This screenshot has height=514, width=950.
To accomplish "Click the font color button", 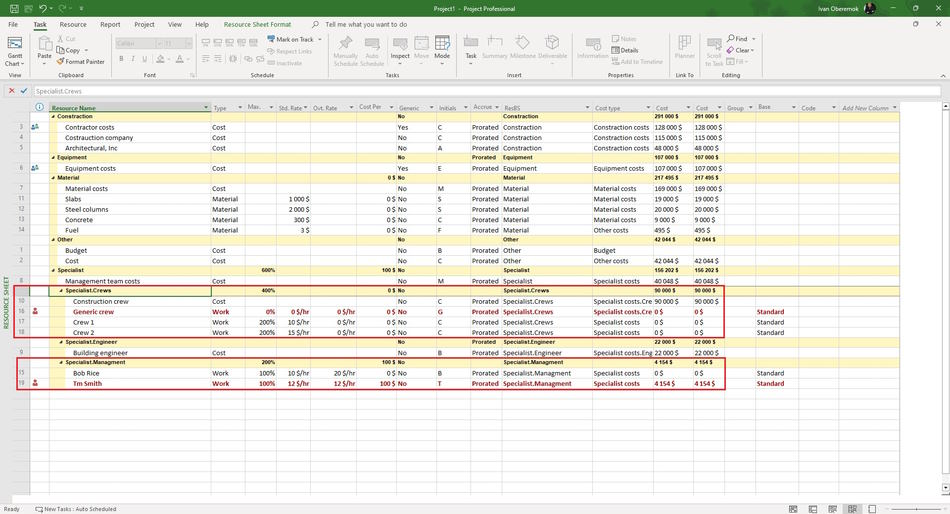I will [x=179, y=59].
